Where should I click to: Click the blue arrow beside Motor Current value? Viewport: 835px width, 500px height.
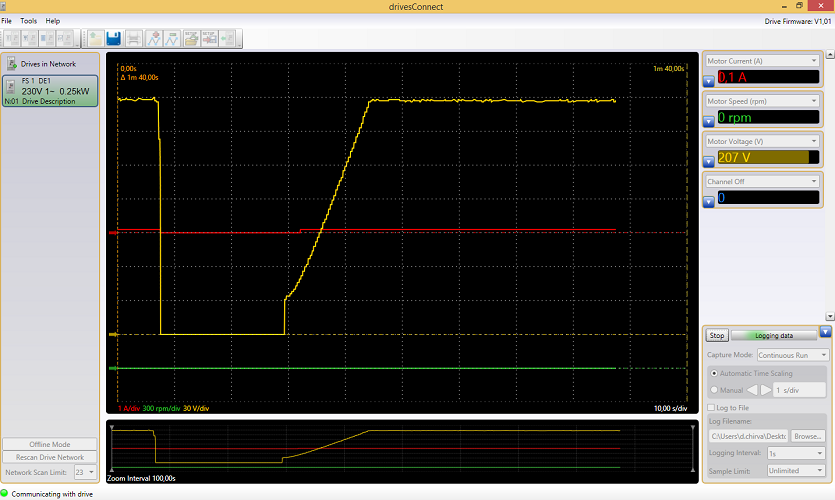(x=709, y=81)
